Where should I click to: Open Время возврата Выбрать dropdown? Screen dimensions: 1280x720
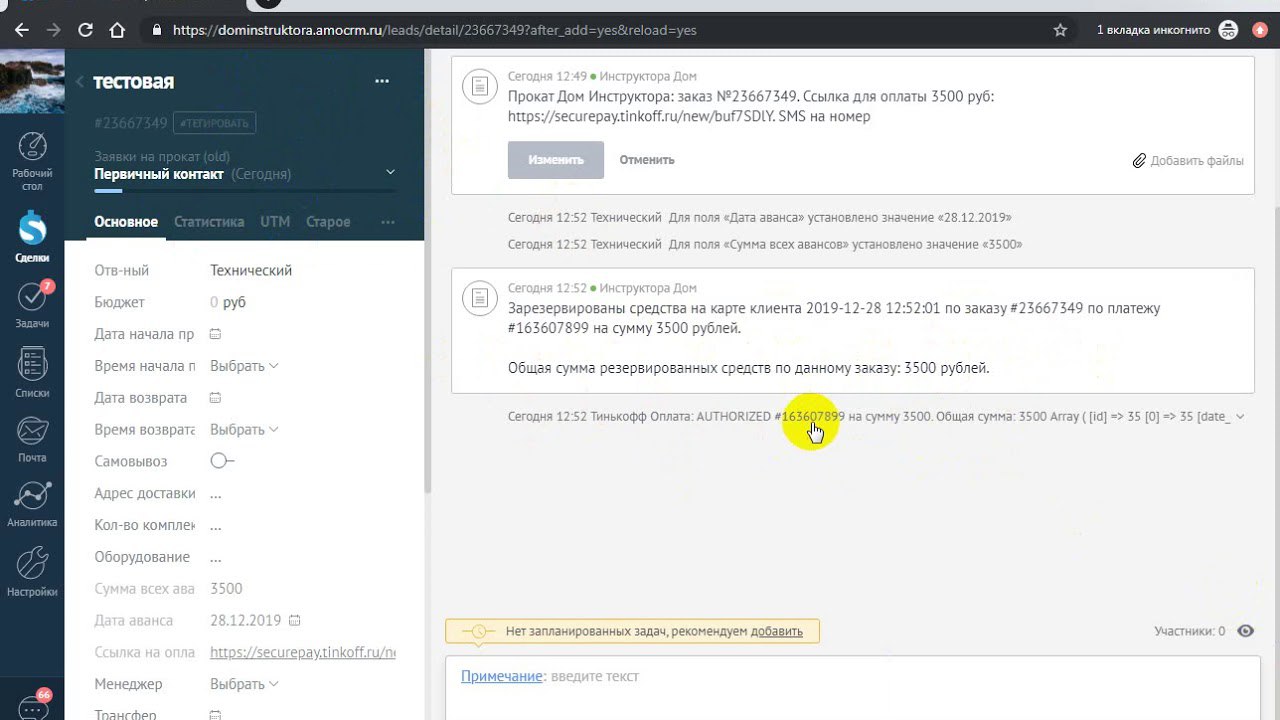(244, 430)
